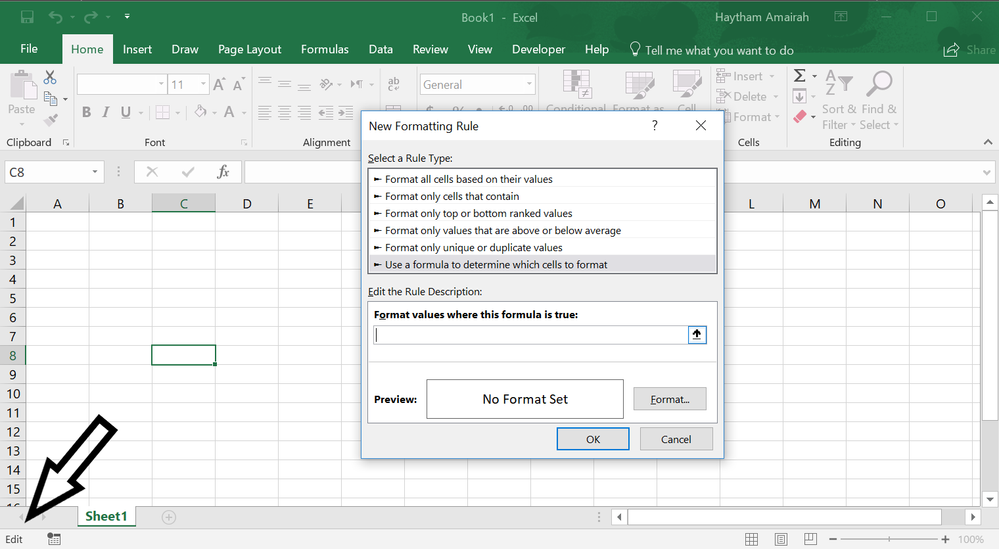Expand the Name Box dropdown

click(95, 172)
